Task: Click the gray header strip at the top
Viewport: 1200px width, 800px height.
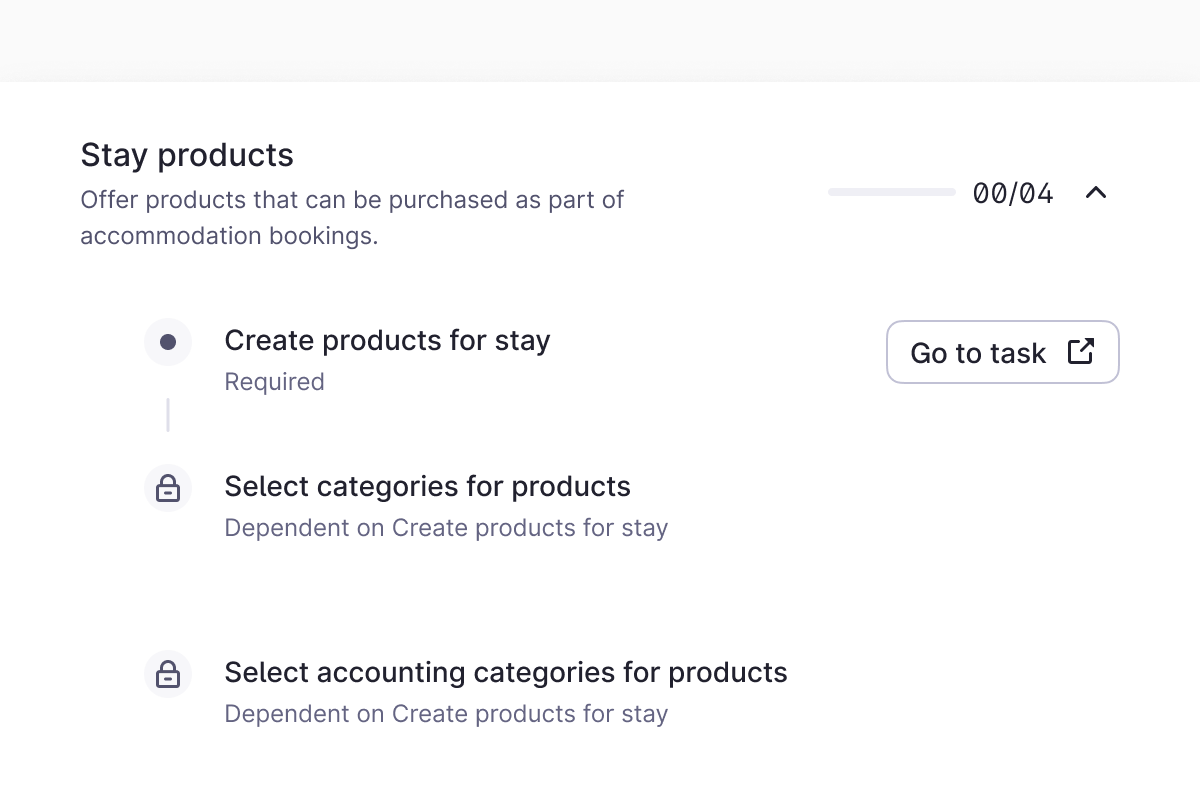Action: (600, 40)
